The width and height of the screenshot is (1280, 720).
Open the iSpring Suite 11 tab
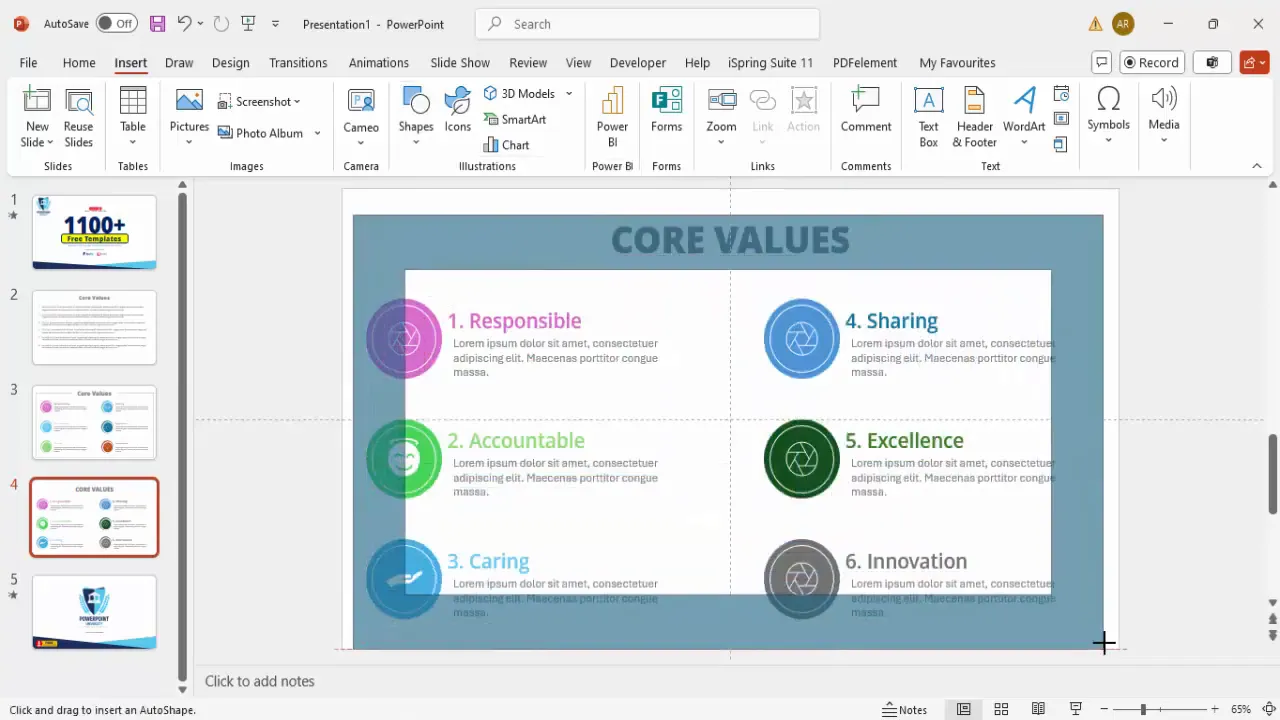[x=770, y=62]
